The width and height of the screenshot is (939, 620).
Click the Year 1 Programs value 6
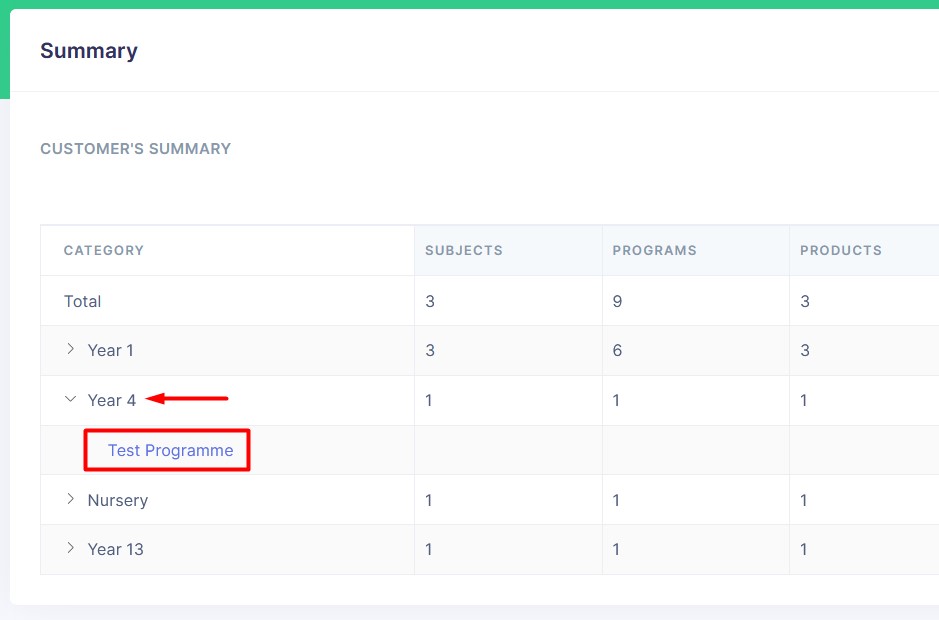617,350
